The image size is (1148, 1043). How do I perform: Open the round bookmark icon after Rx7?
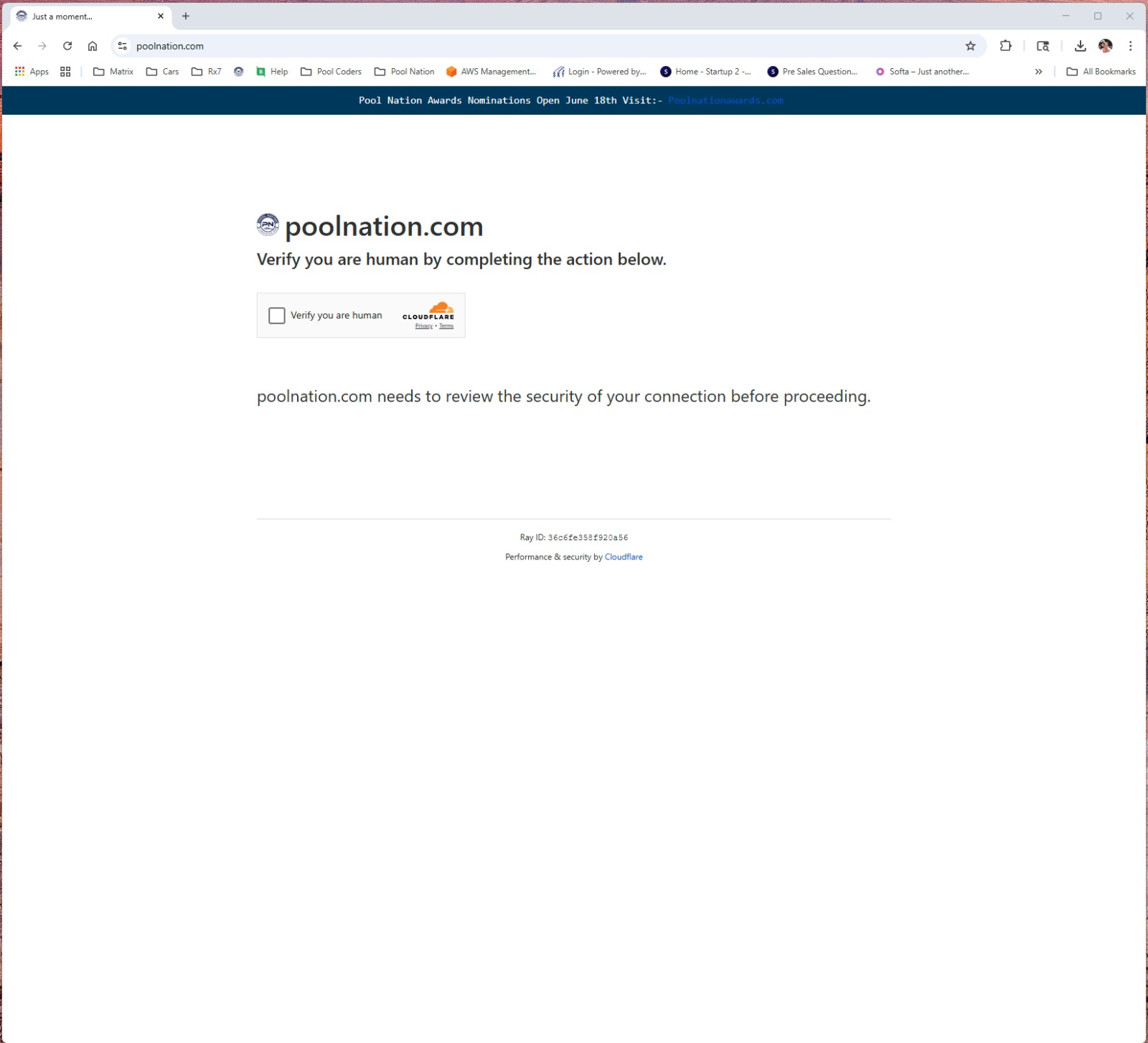tap(239, 72)
